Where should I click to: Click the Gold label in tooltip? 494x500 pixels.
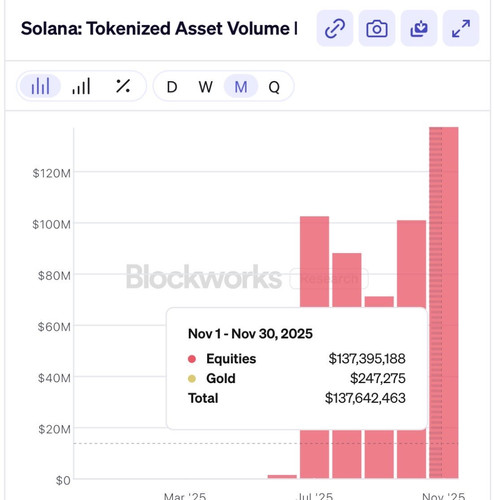[x=221, y=378]
